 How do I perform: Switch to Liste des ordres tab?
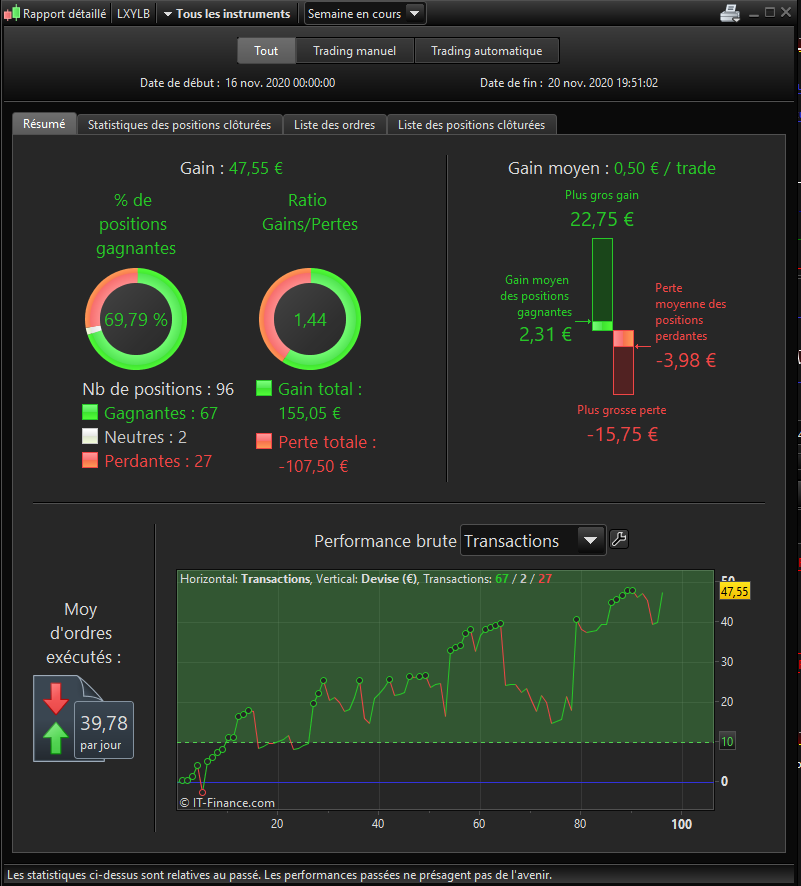click(334, 125)
